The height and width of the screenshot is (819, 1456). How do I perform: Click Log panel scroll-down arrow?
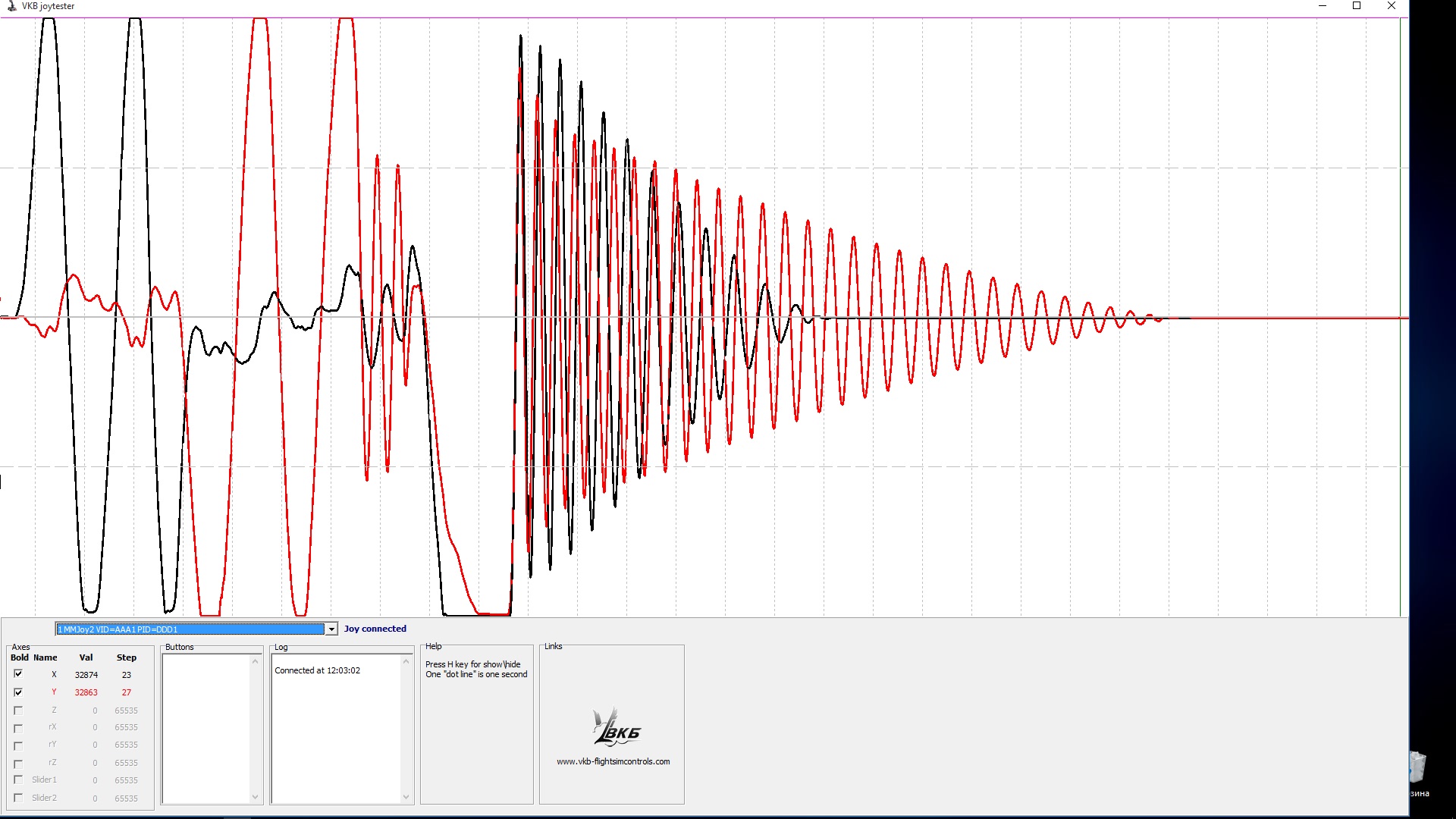(406, 797)
